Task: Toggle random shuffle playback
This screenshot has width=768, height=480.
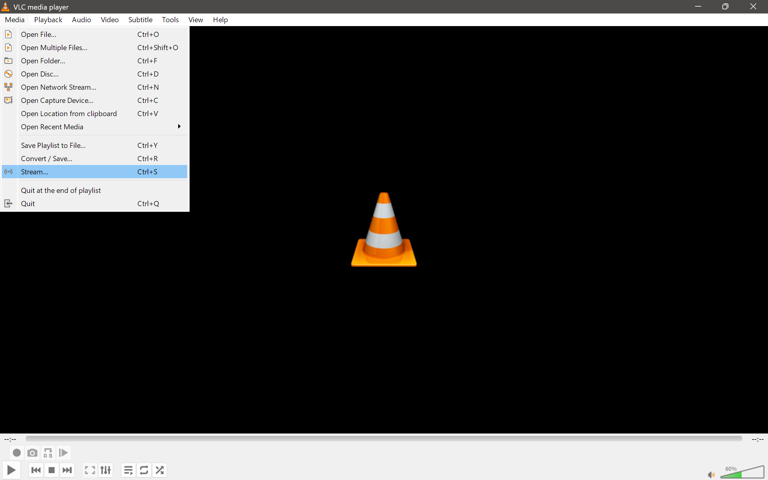Action: click(159, 470)
